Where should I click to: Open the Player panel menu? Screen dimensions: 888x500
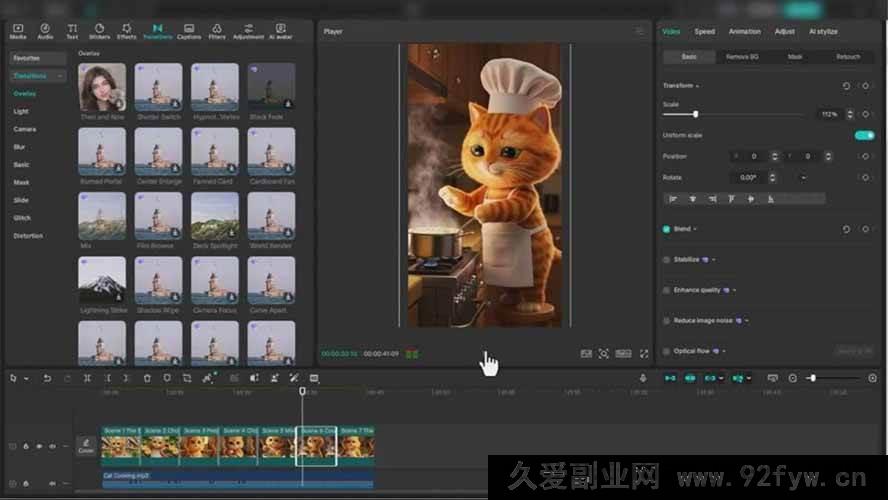click(x=640, y=31)
